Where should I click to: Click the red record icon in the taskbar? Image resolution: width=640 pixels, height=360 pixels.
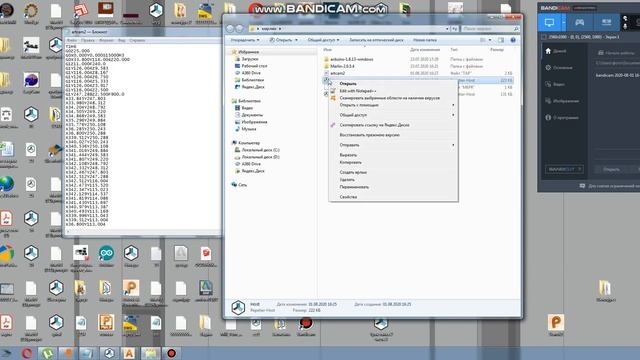pos(171,353)
